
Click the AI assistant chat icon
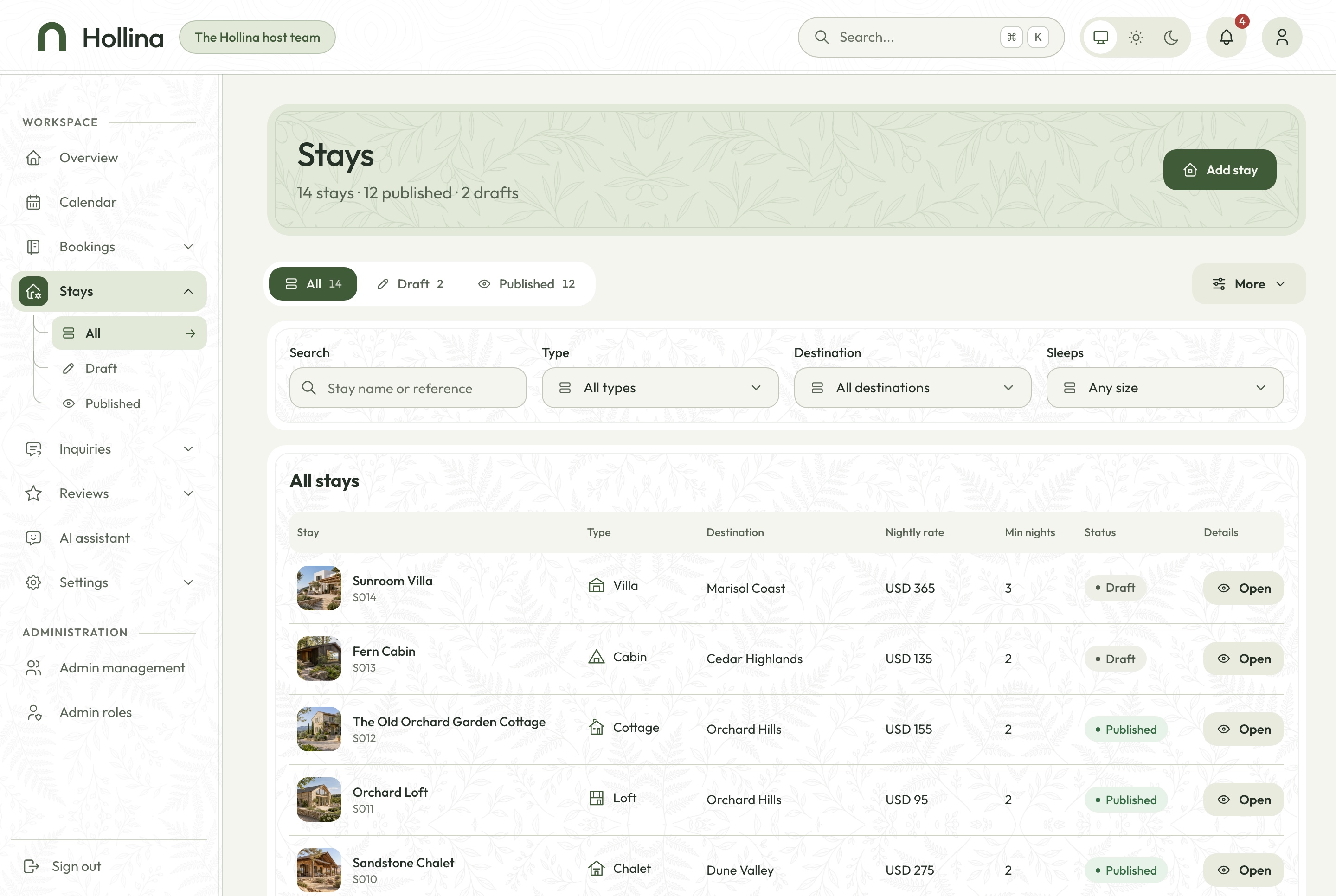(x=34, y=538)
